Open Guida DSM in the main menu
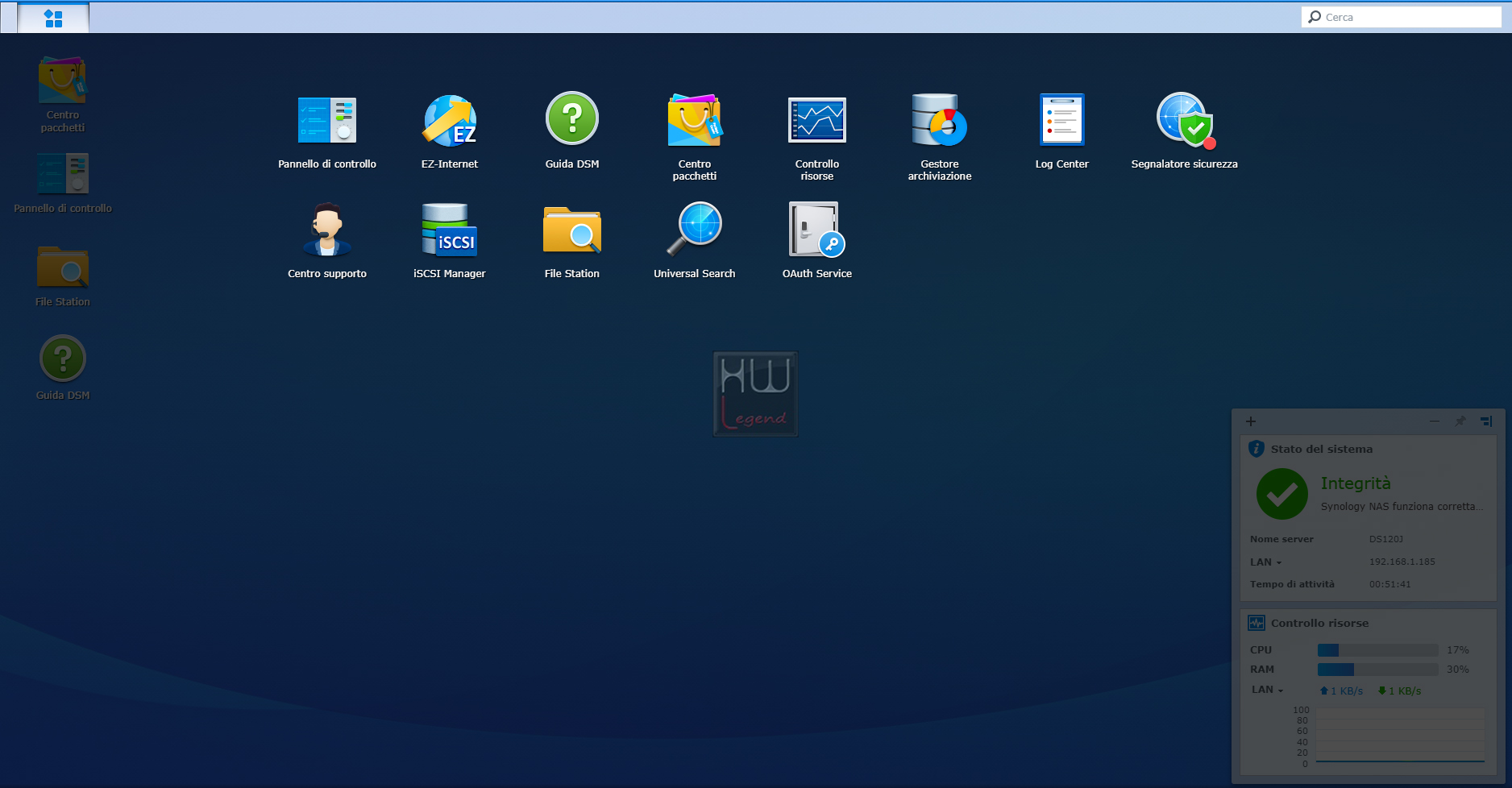 coord(572,131)
